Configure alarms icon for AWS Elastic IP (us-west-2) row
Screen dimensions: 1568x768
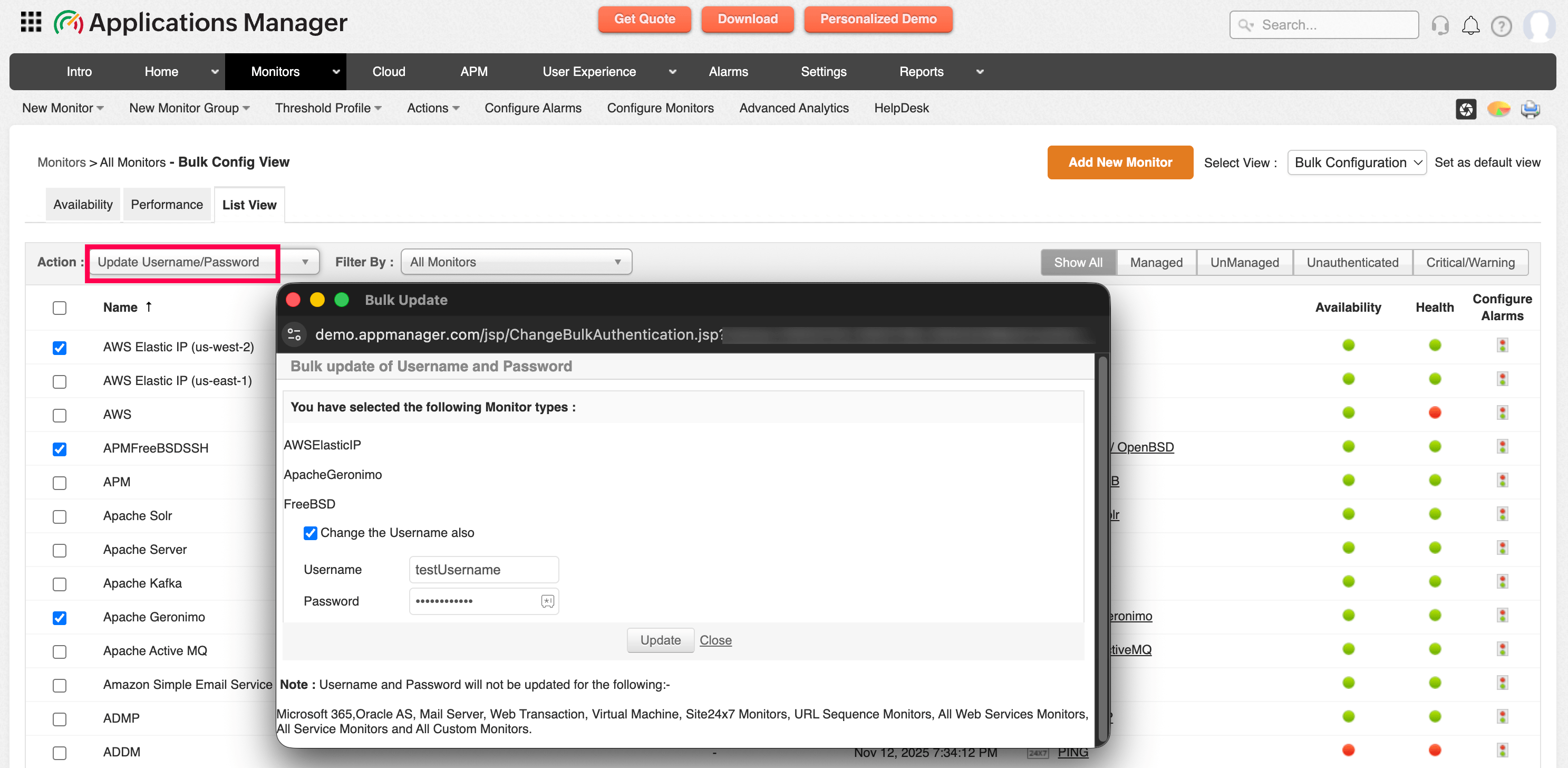pos(1502,345)
